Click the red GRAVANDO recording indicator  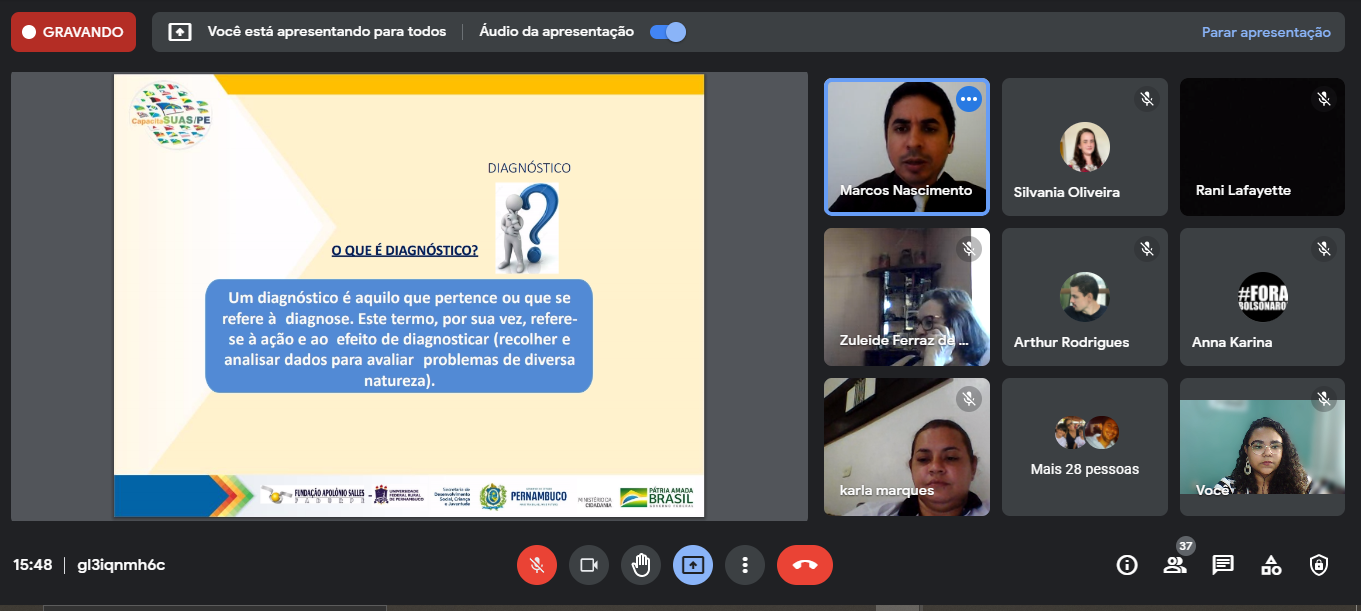73,32
